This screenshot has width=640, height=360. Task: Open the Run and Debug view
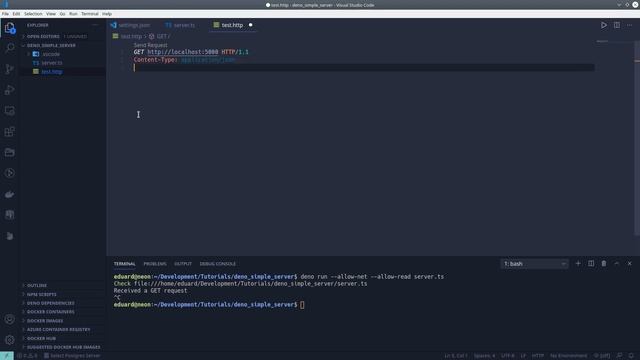coord(9,90)
